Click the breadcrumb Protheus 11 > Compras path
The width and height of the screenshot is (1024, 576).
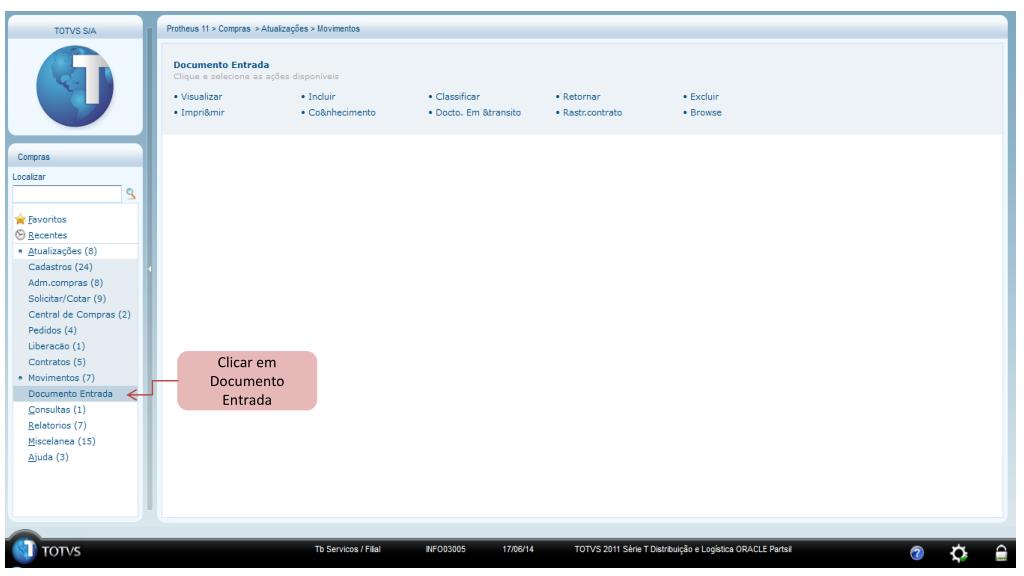(208, 29)
